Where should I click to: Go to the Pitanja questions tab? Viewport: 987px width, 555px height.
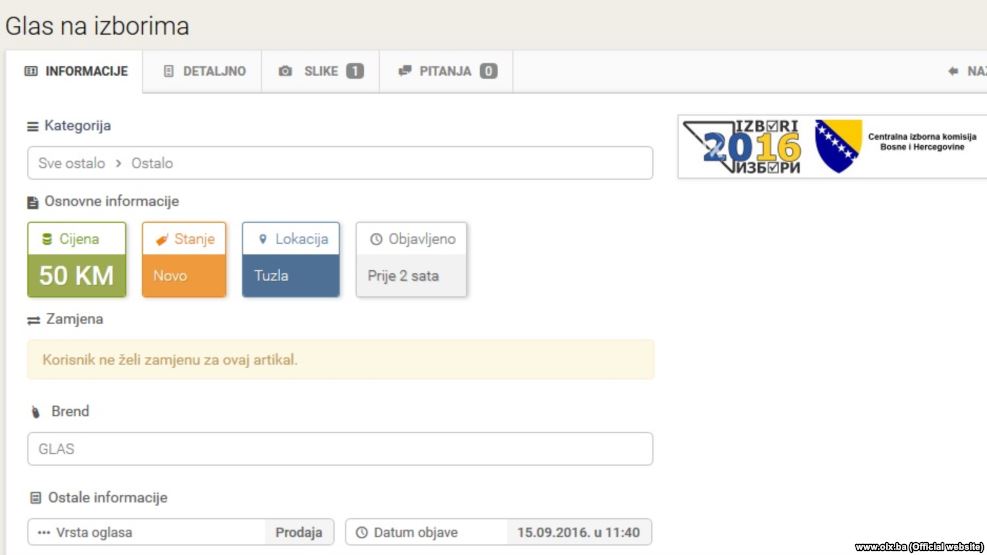coord(446,72)
